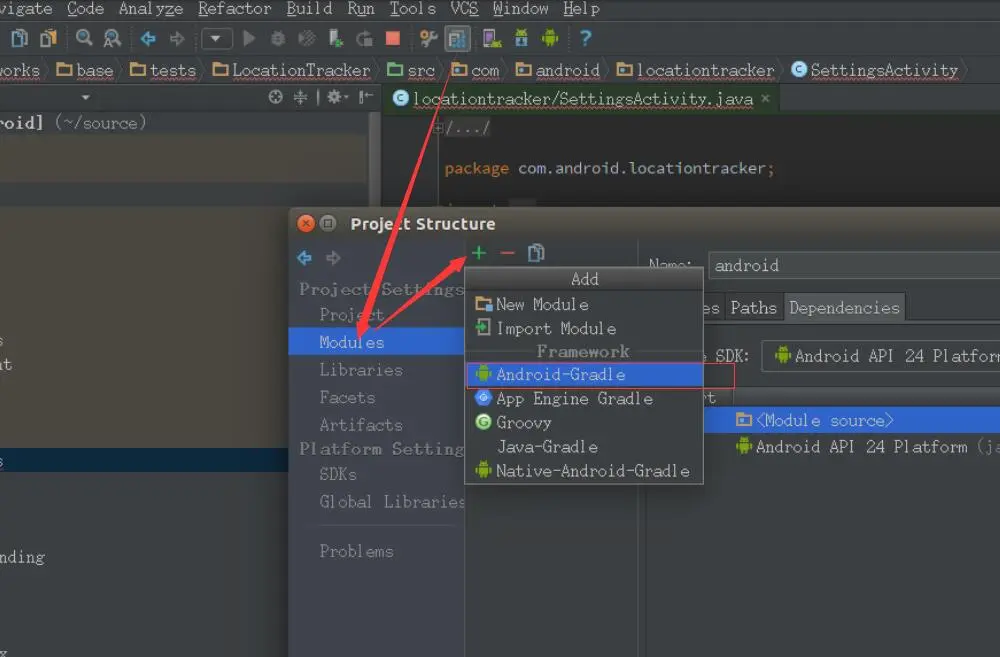This screenshot has height=657, width=1000.
Task: Click the Run with coverage icon
Action: click(x=307, y=39)
